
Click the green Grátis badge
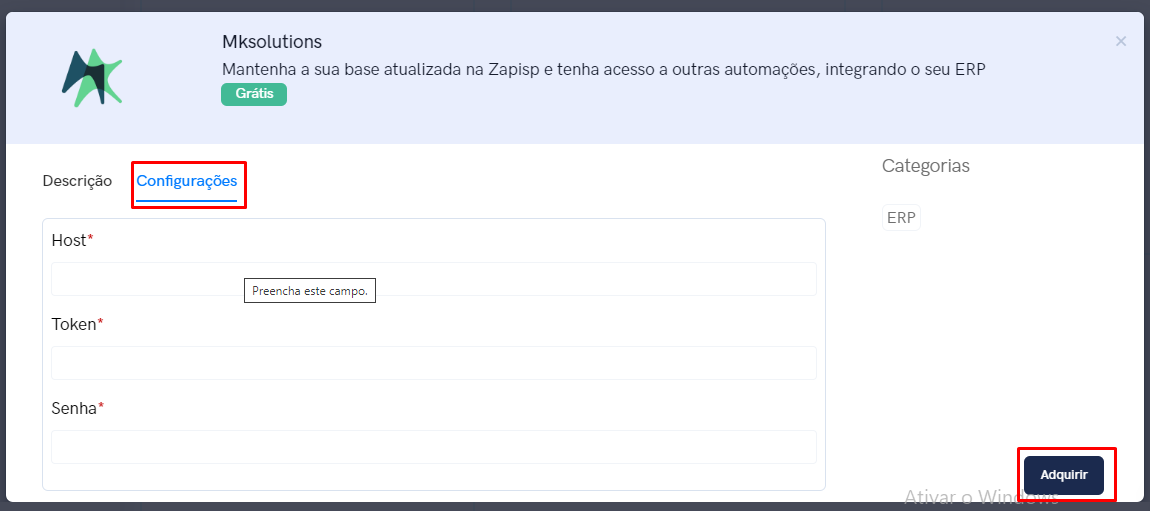click(x=254, y=95)
